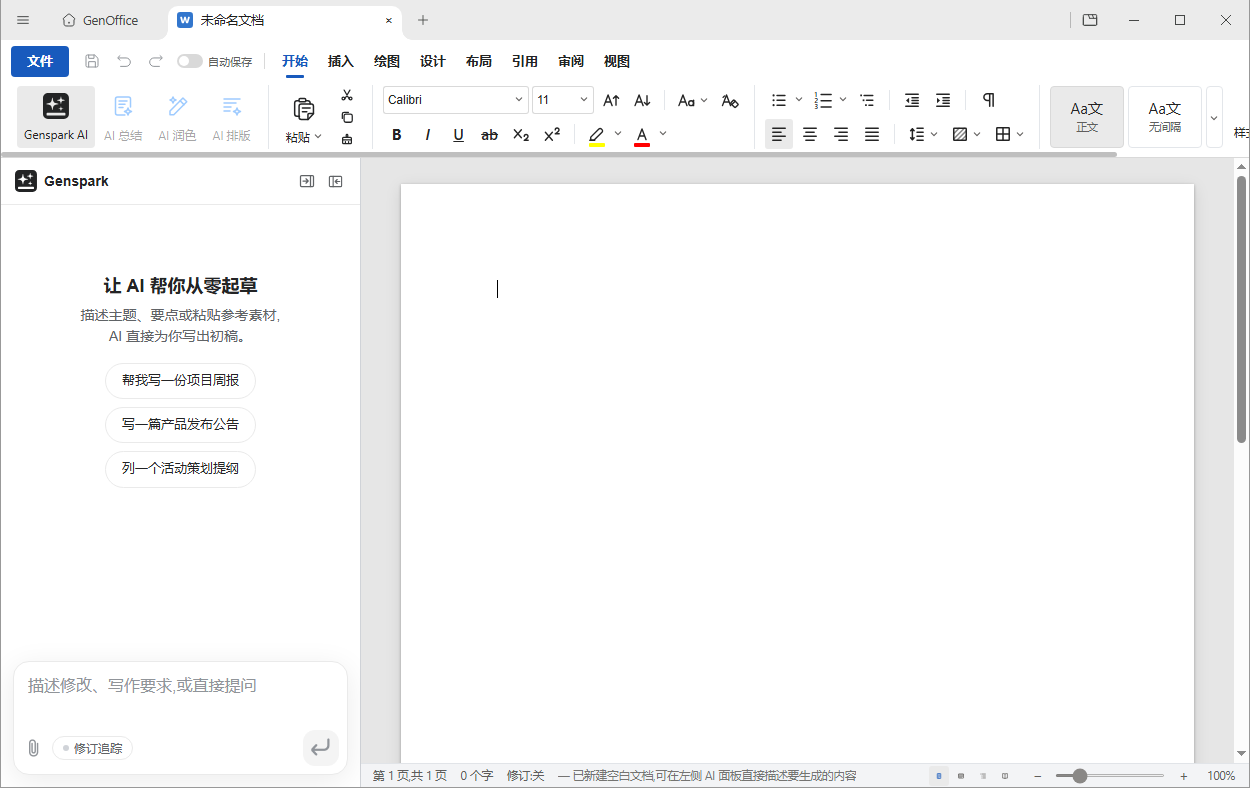
Task: Click the format painter icon
Action: (347, 139)
